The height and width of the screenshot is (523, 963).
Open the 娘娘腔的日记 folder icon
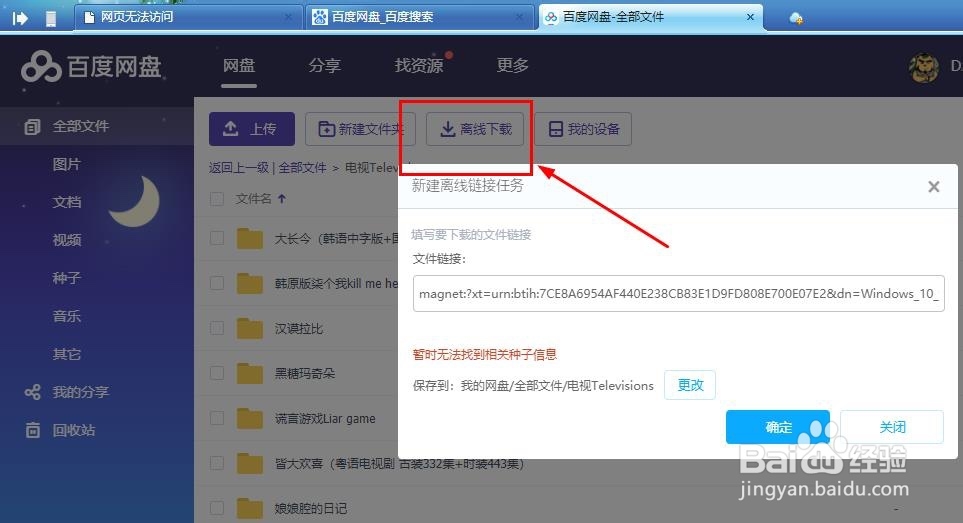[x=250, y=508]
